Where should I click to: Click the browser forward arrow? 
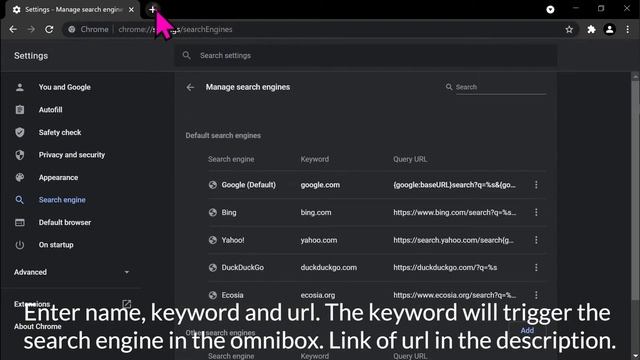31,29
